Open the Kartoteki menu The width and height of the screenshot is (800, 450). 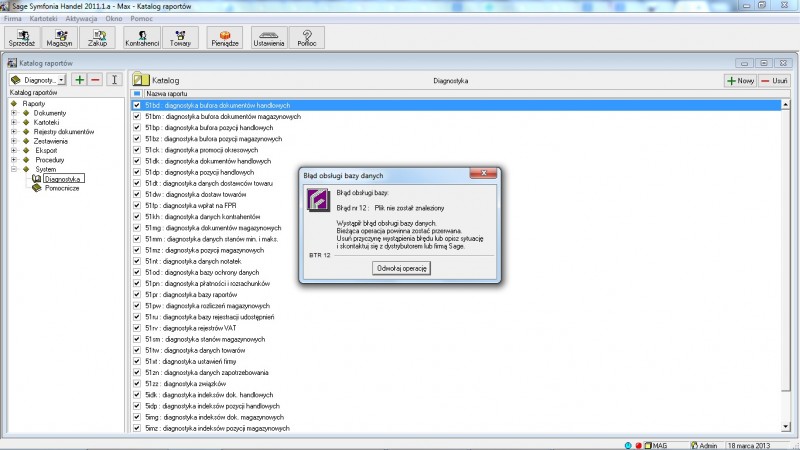43,18
